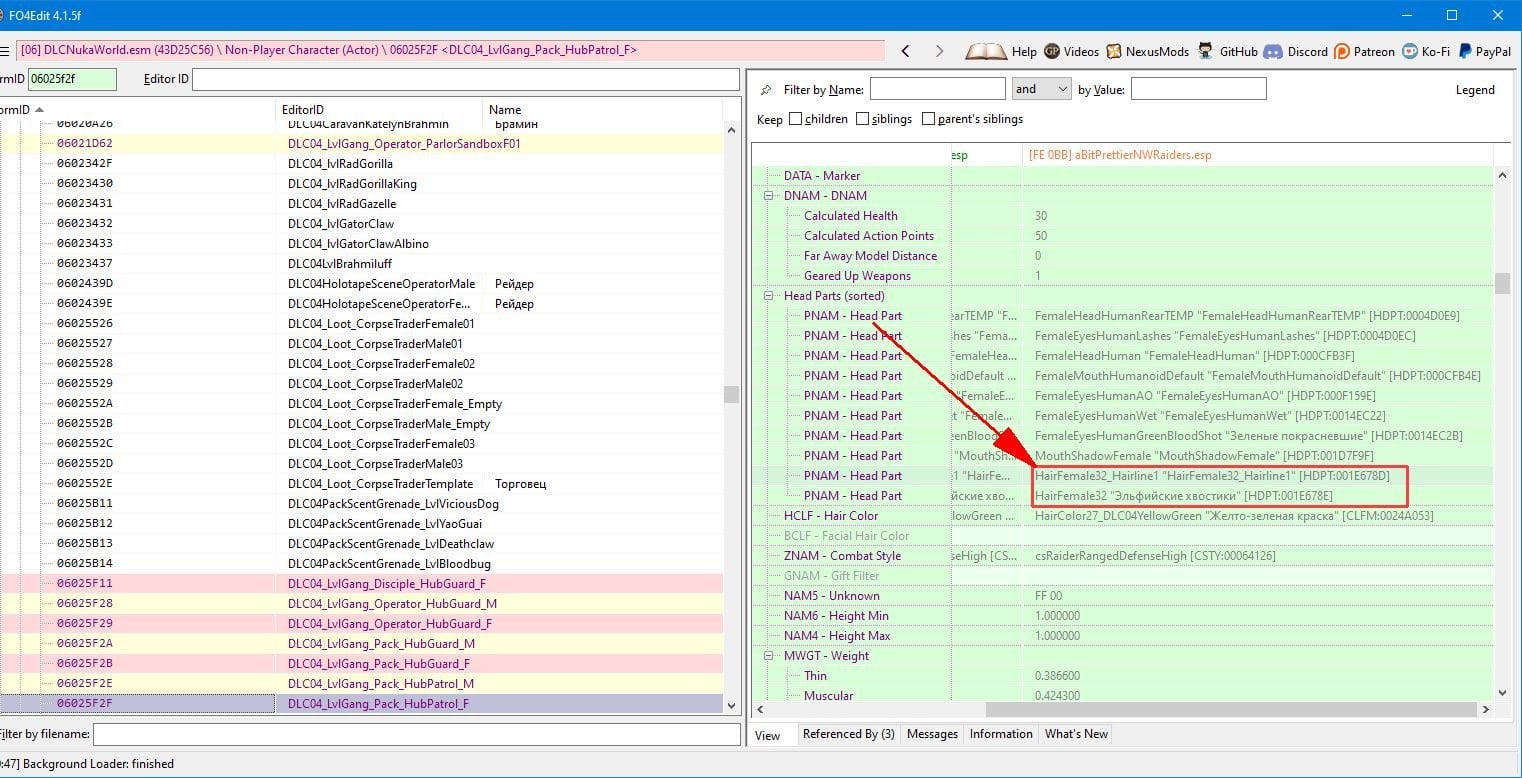The height and width of the screenshot is (778, 1522).
Task: Open the Ko-Fi donation page
Action: (x=1426, y=52)
